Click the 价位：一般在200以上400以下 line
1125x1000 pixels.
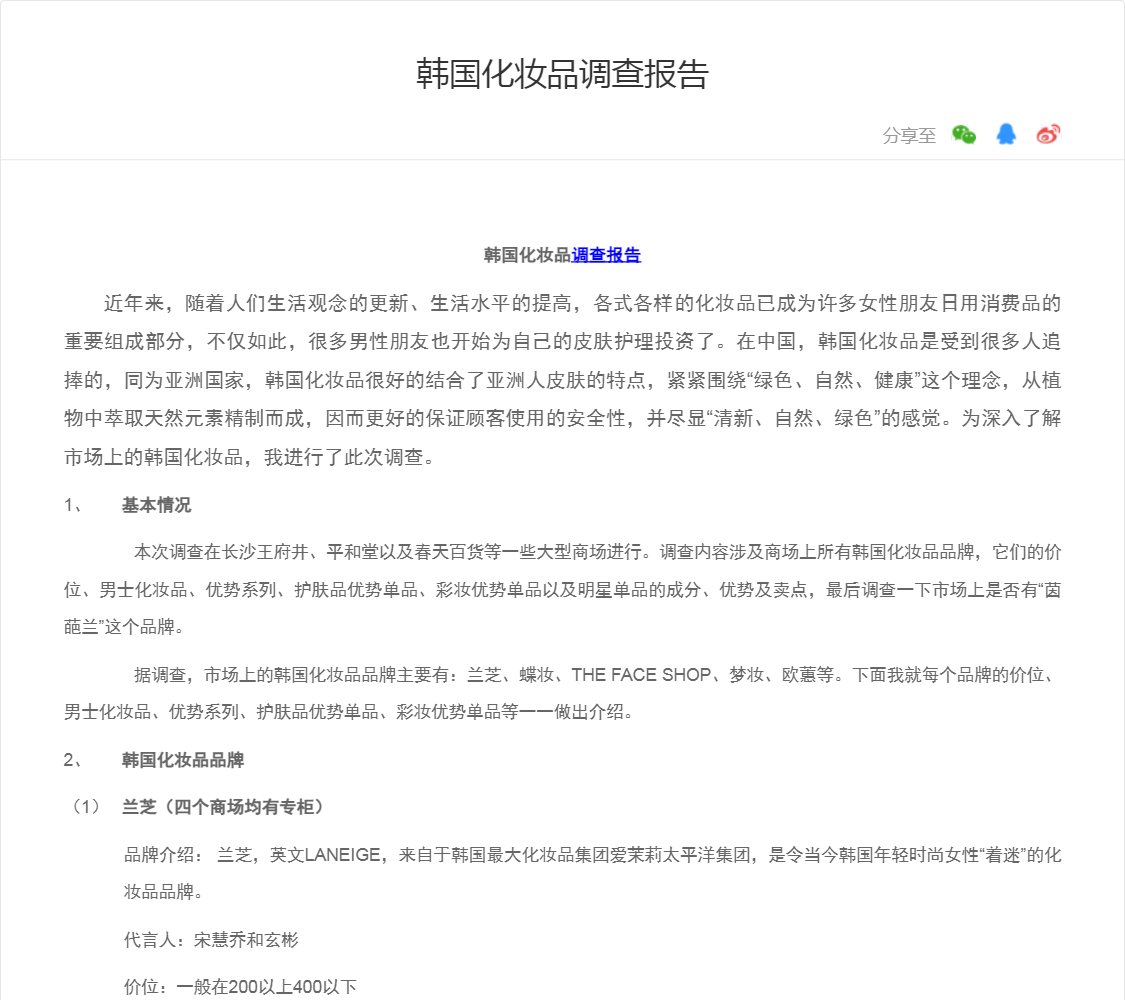click(x=240, y=986)
